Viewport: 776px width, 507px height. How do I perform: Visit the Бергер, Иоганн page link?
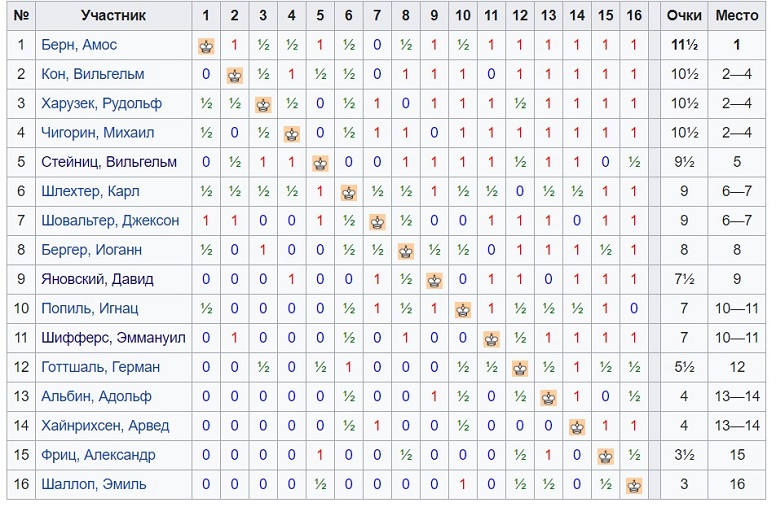coord(92,250)
